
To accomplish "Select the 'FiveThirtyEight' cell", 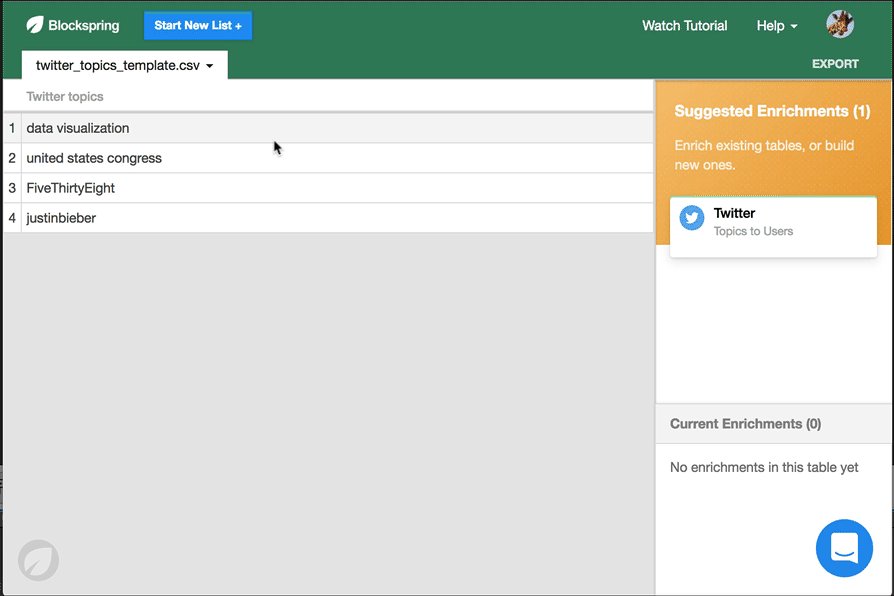I will [x=337, y=188].
